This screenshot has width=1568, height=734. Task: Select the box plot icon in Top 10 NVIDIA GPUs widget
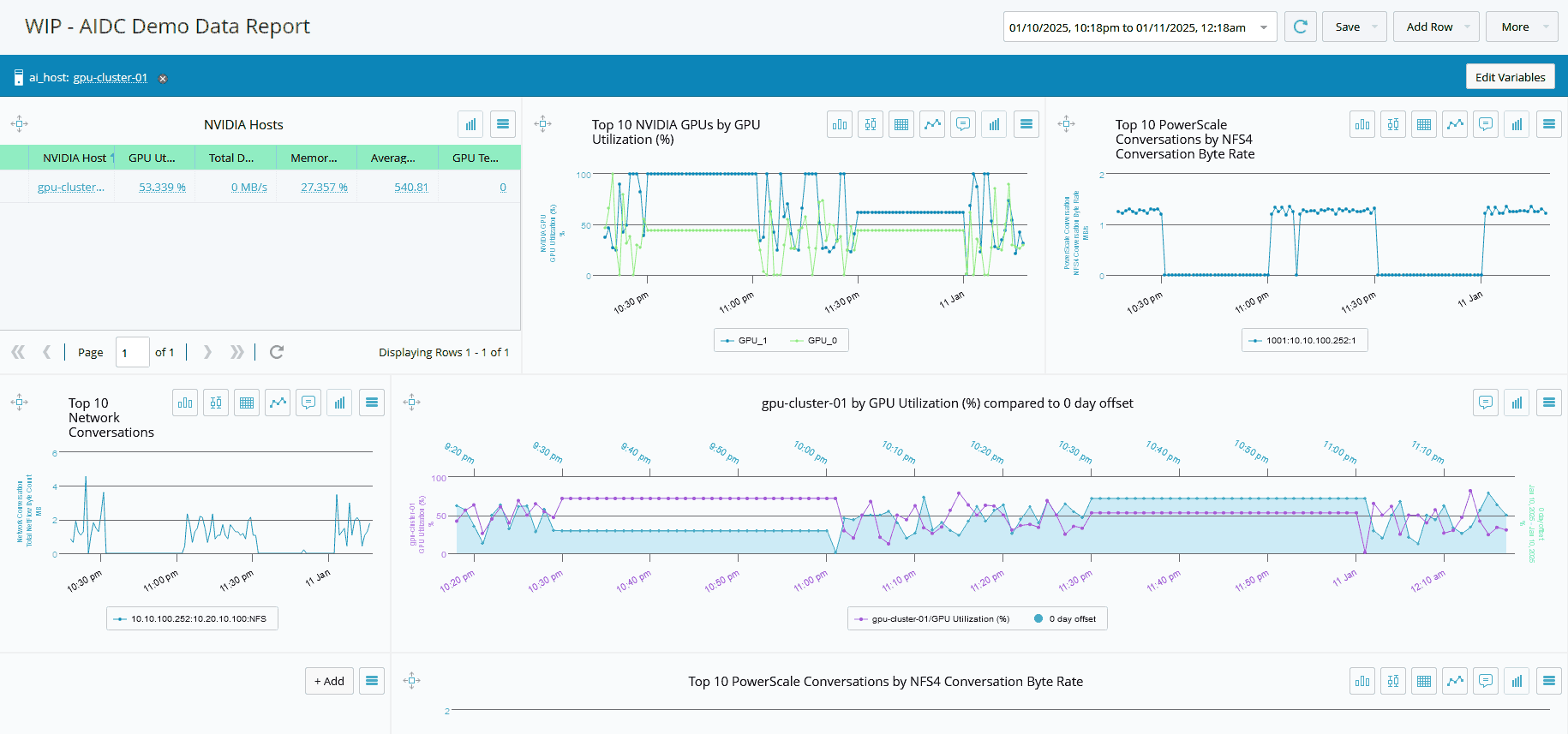point(871,124)
